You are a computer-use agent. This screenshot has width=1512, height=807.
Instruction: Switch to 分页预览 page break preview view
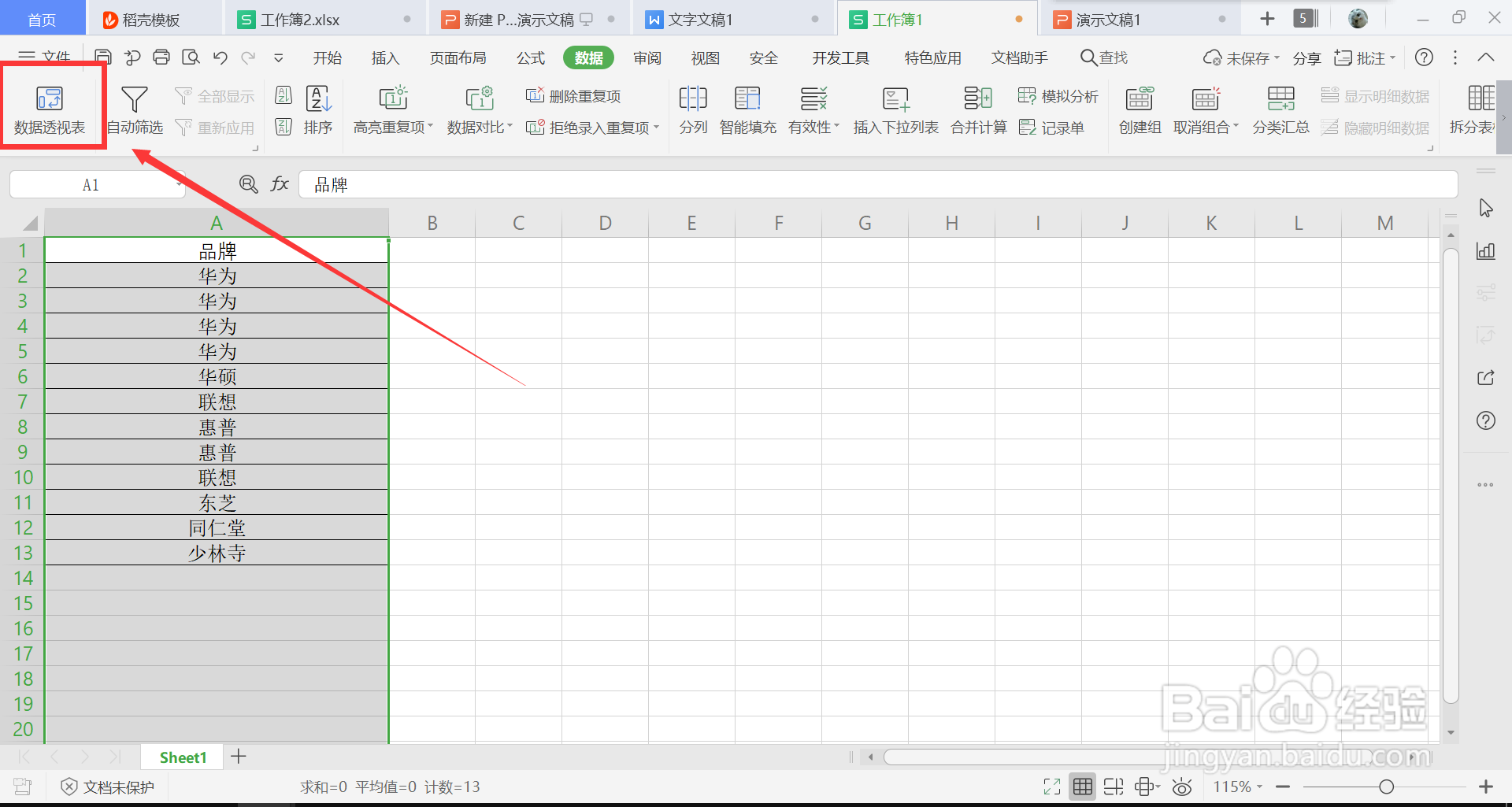click(1114, 786)
